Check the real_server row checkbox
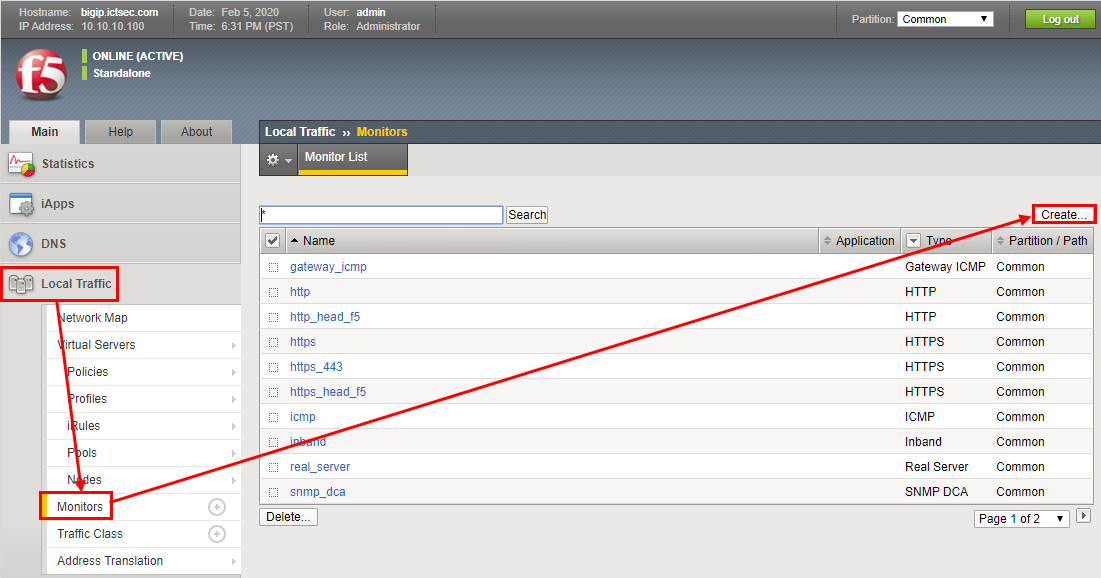Viewport: 1101px width, 578px height. 274,467
